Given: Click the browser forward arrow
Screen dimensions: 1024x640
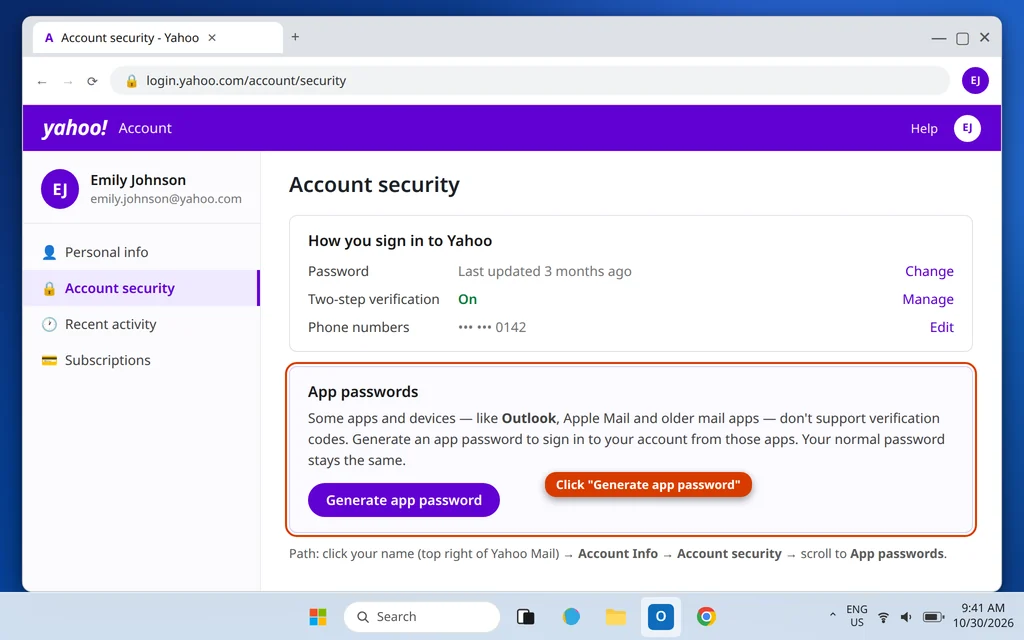Looking at the screenshot, I should click(68, 82).
